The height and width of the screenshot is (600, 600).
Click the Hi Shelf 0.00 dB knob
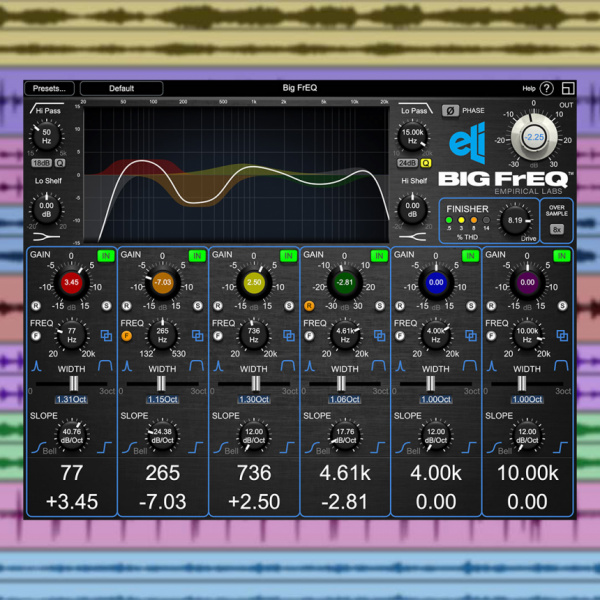(412, 209)
